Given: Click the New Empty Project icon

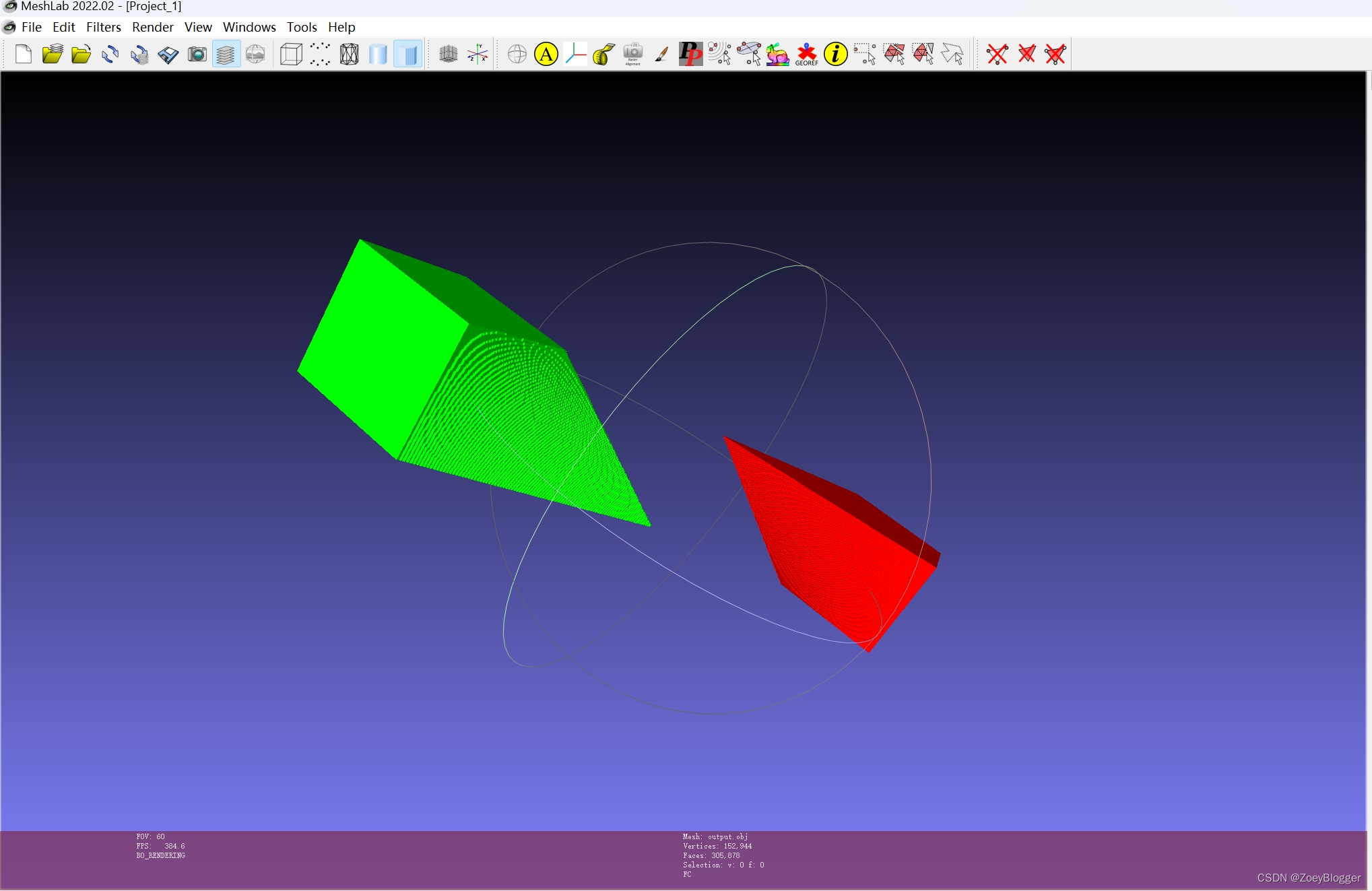Looking at the screenshot, I should pos(24,54).
